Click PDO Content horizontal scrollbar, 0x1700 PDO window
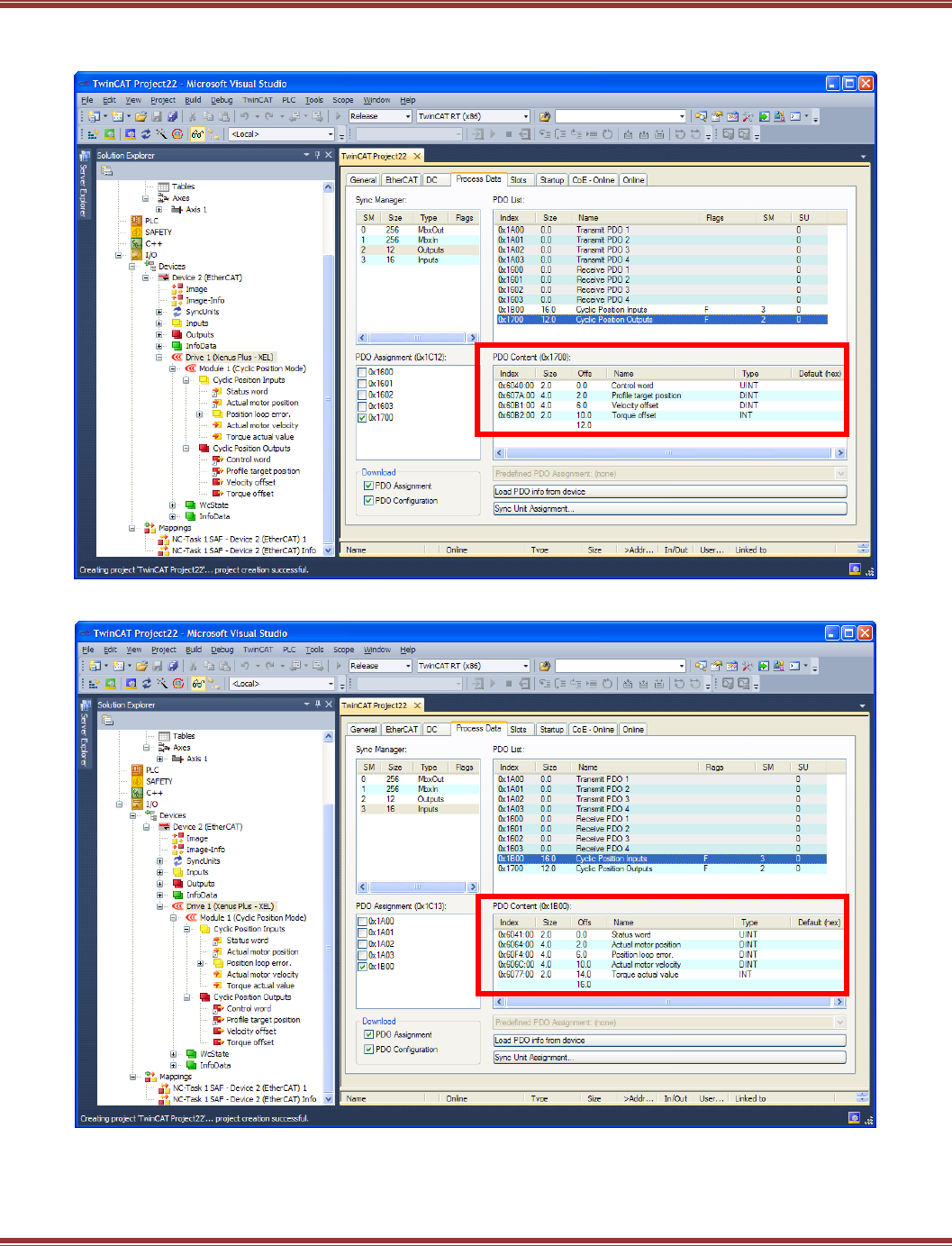The image size is (952, 1246). tap(669, 453)
